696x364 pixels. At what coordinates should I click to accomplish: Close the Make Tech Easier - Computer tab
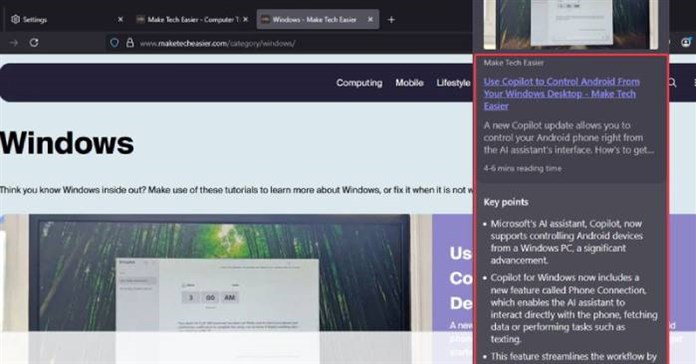pos(245,20)
